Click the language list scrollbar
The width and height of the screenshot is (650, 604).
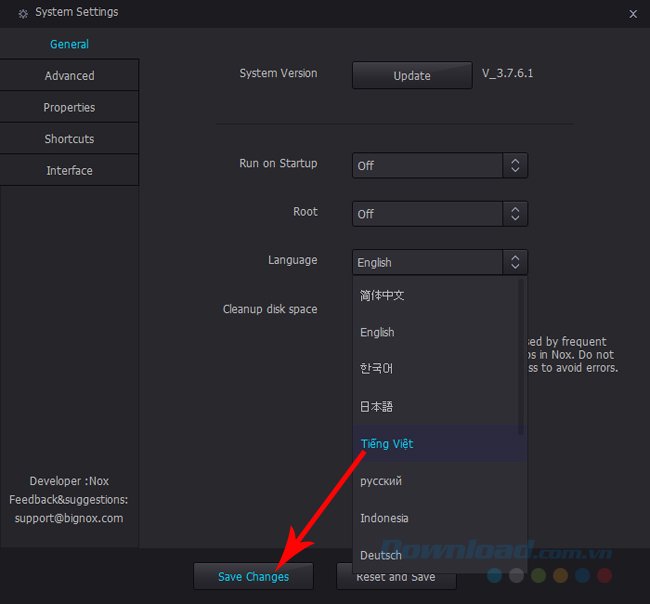tap(521, 357)
